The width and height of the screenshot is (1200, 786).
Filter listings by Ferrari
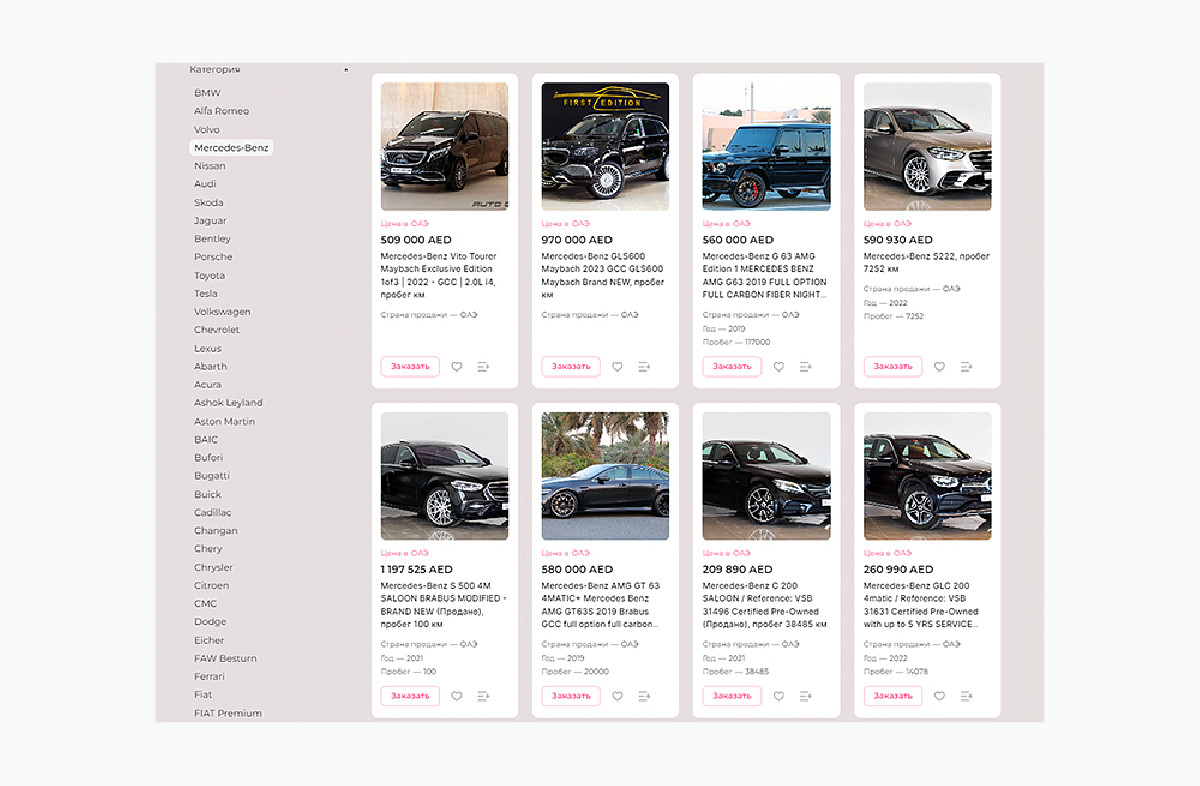pyautogui.click(x=209, y=677)
